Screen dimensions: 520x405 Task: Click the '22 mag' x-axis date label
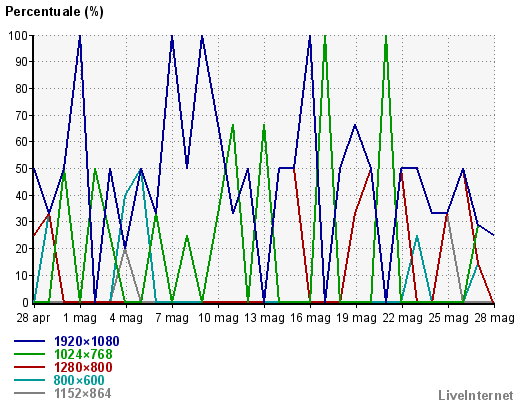click(x=402, y=318)
